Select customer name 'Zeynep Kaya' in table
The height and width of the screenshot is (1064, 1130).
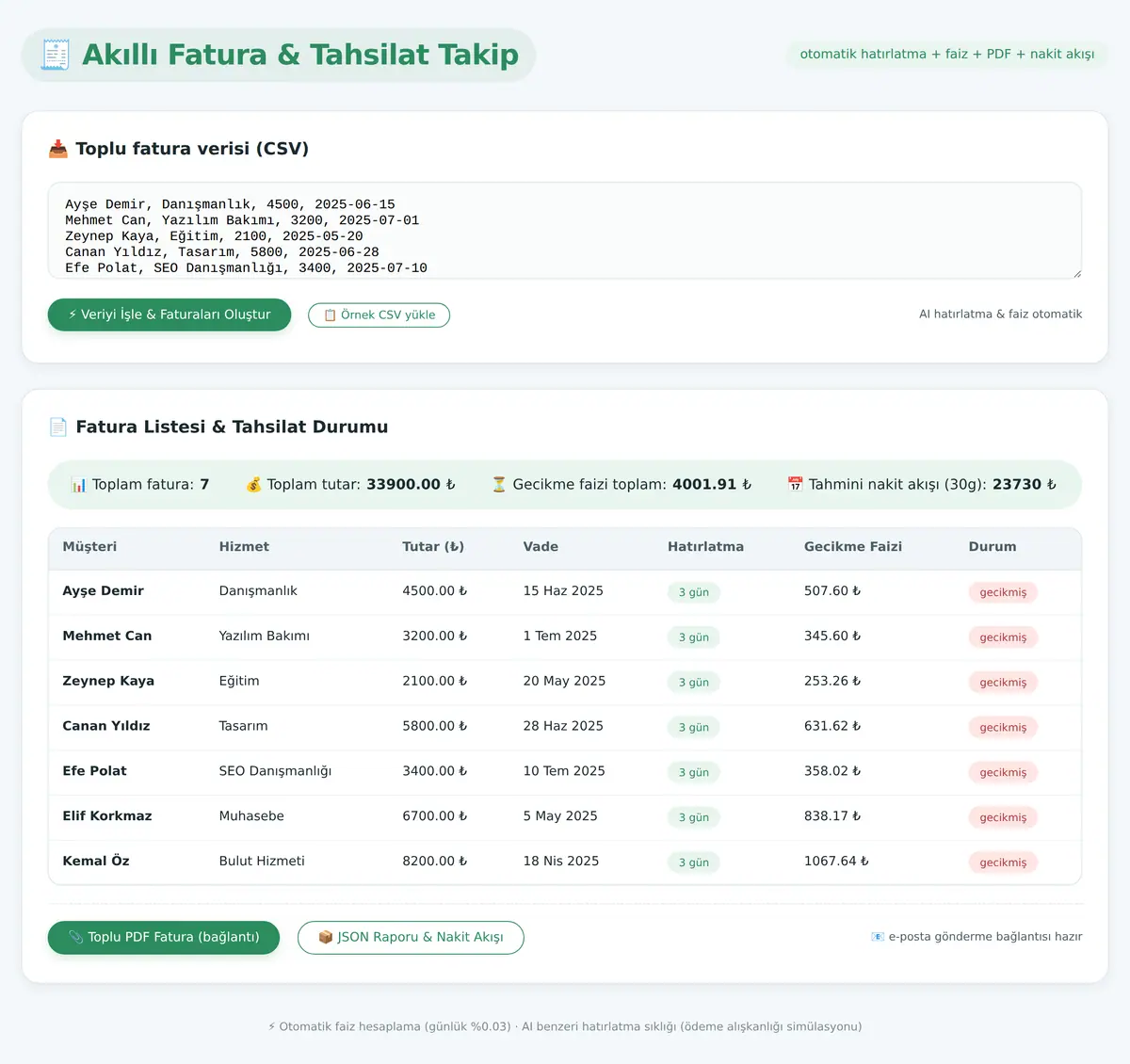click(x=108, y=682)
